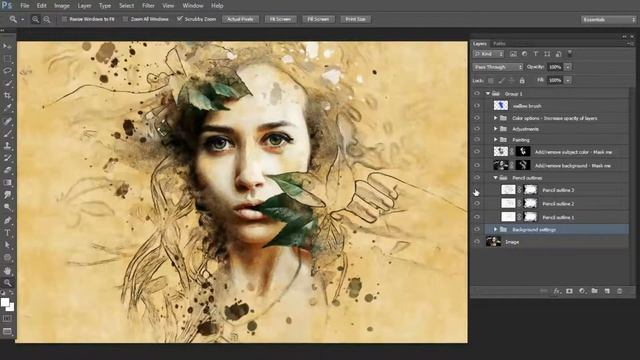Select the Eraser tool

pyautogui.click(x=7, y=170)
